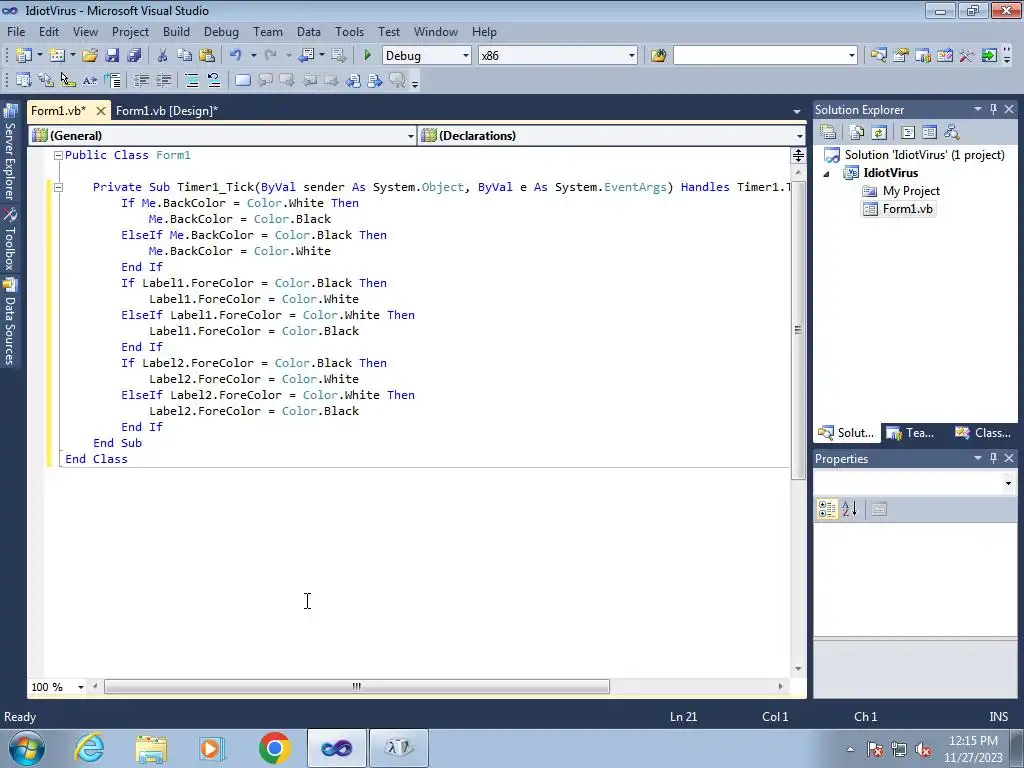Uncomment selected lines icon
1024x768 pixels.
[x=214, y=80]
